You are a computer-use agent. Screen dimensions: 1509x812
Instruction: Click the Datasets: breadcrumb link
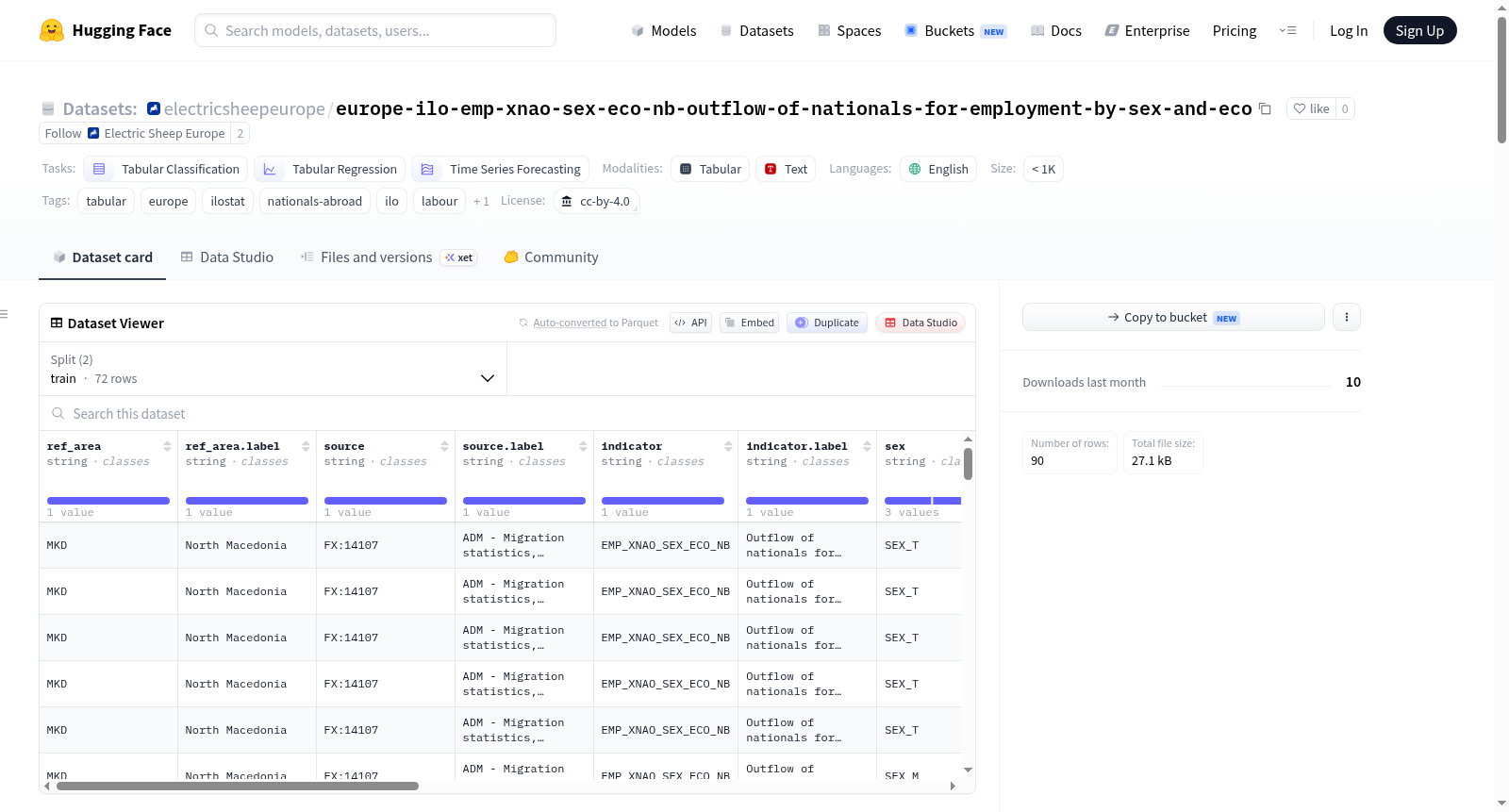[x=100, y=108]
